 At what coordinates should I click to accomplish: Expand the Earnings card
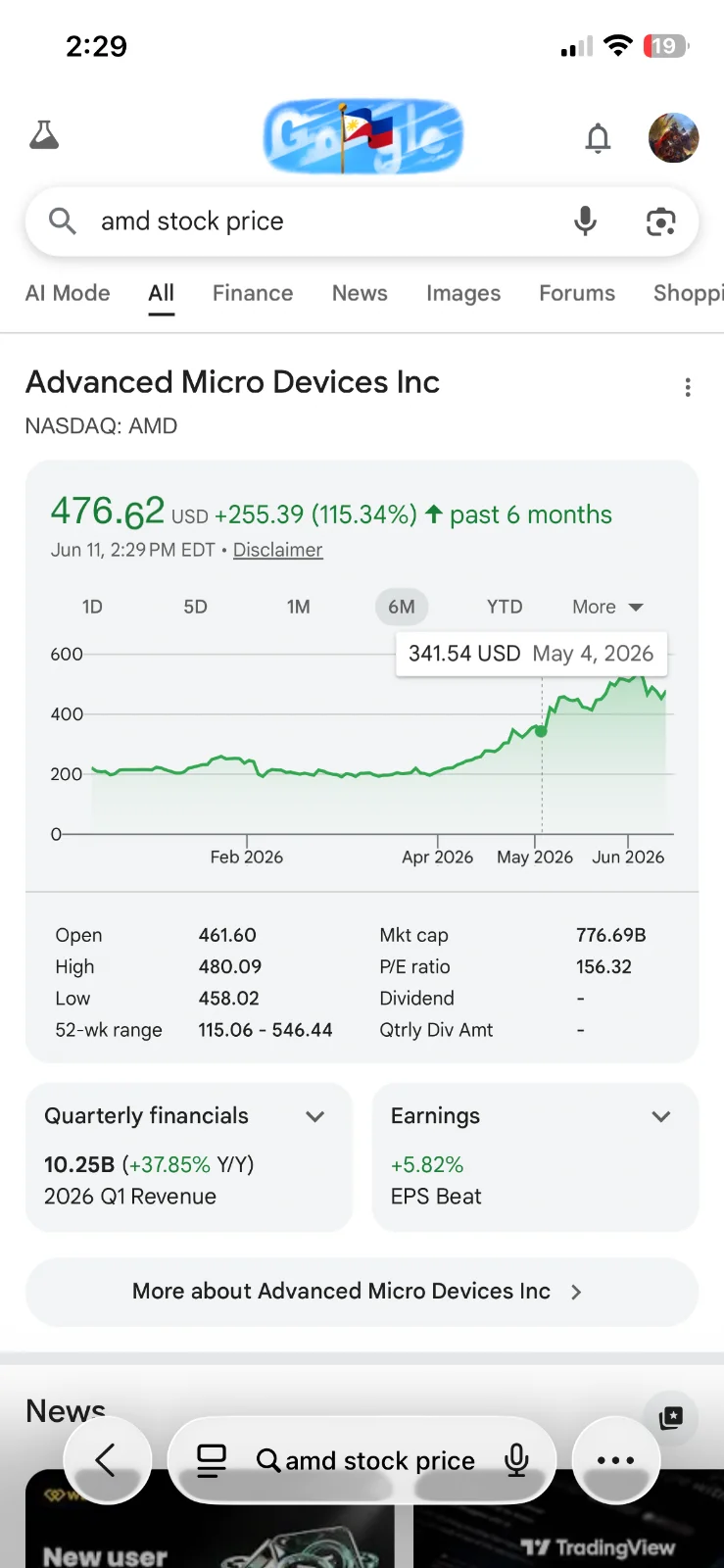click(535, 1156)
